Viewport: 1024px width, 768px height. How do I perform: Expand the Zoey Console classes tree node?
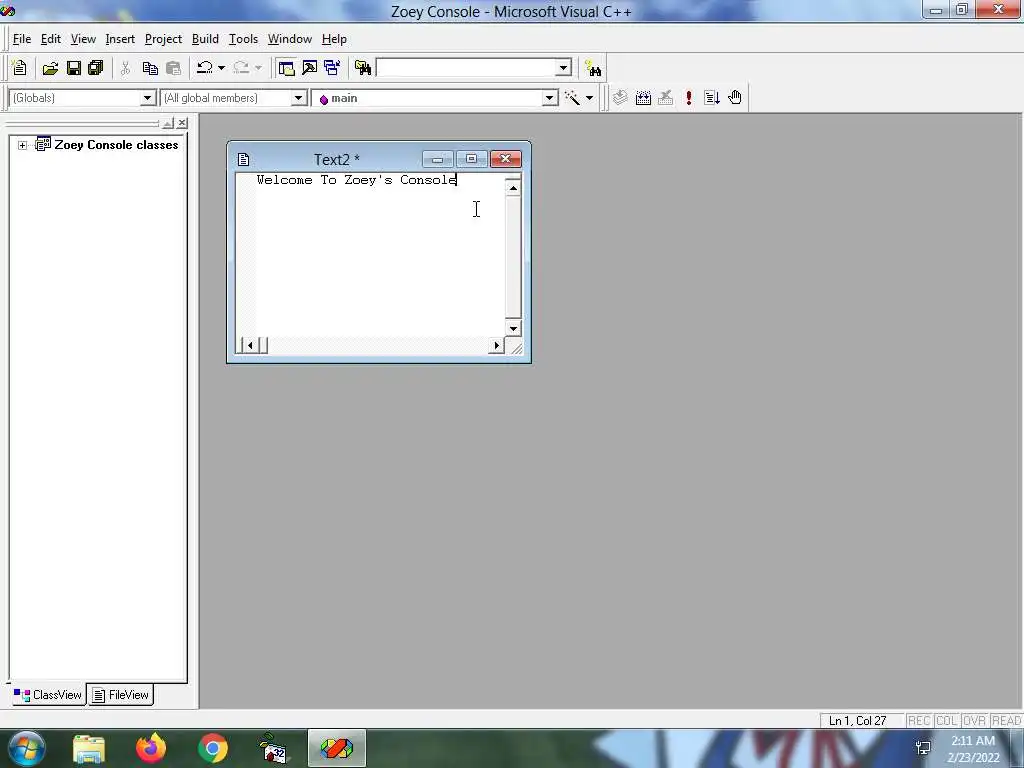pos(22,145)
